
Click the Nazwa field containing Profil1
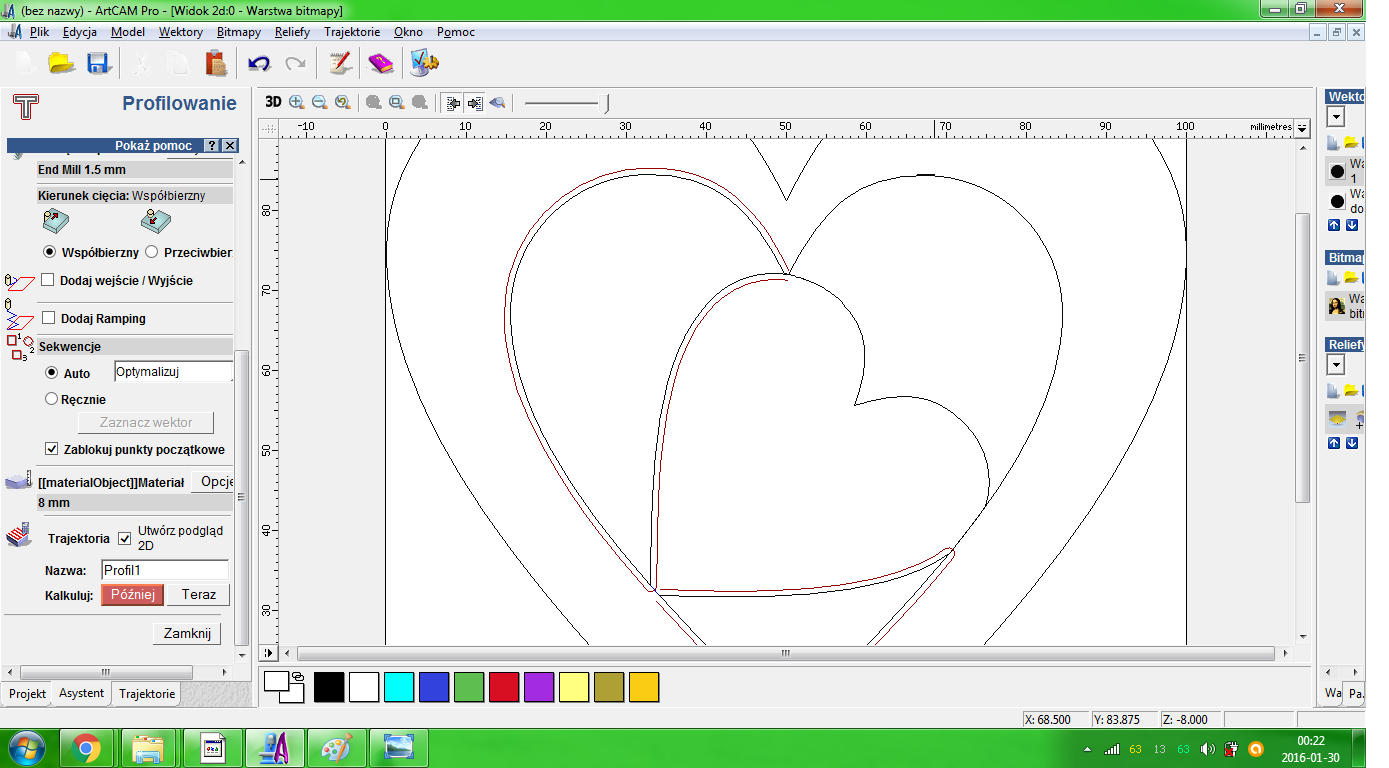(165, 570)
